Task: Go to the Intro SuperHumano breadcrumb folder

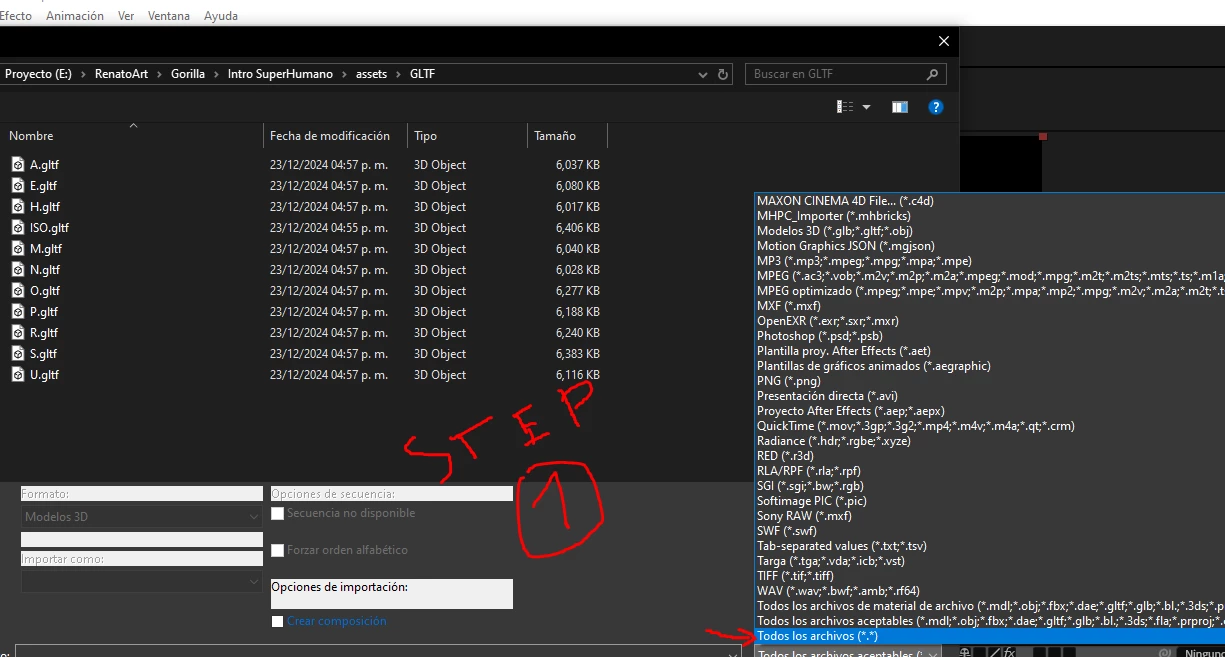Action: tap(280, 74)
